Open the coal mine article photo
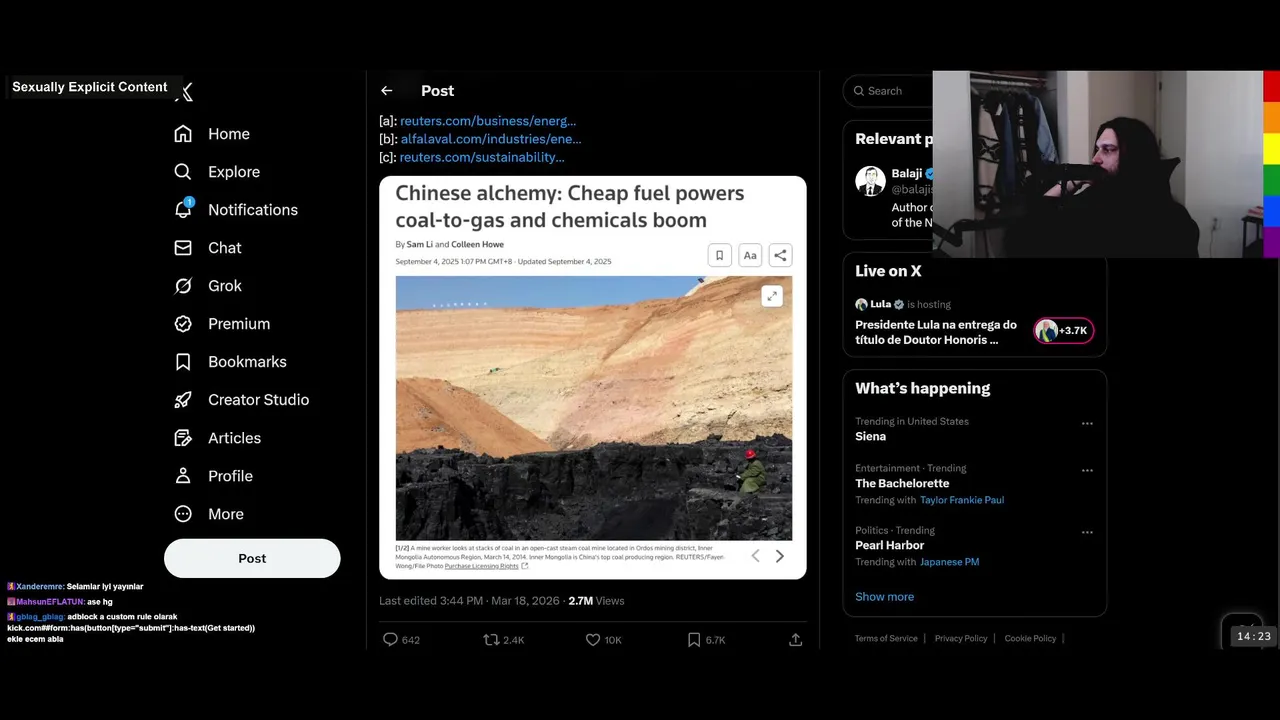The height and width of the screenshot is (720, 1280). 593,408
